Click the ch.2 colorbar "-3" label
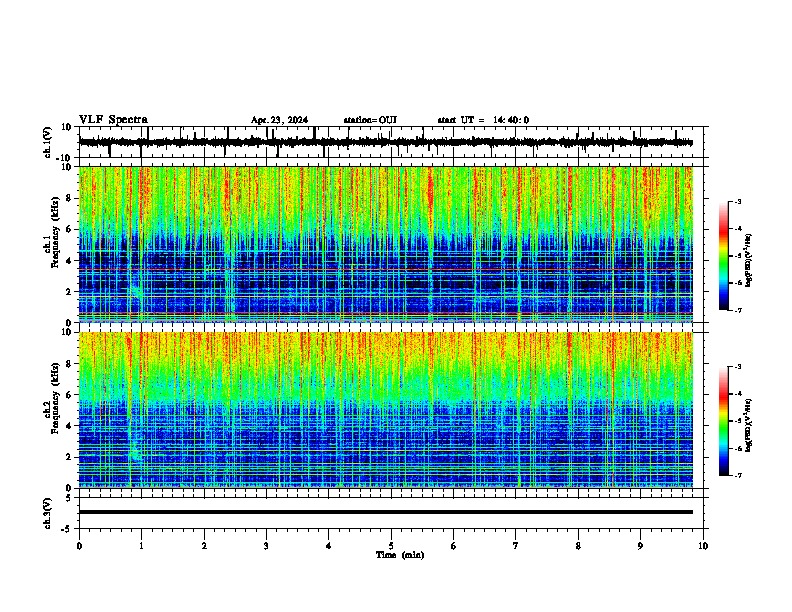The width and height of the screenshot is (792, 612). 738,367
